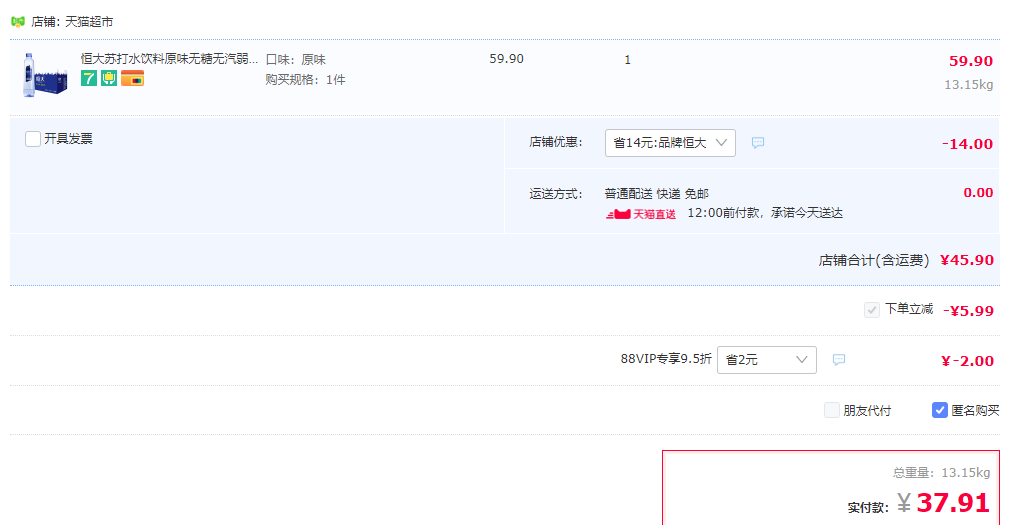Open the 天猫超市 store name link
The image size is (1011, 525).
click(x=89, y=22)
